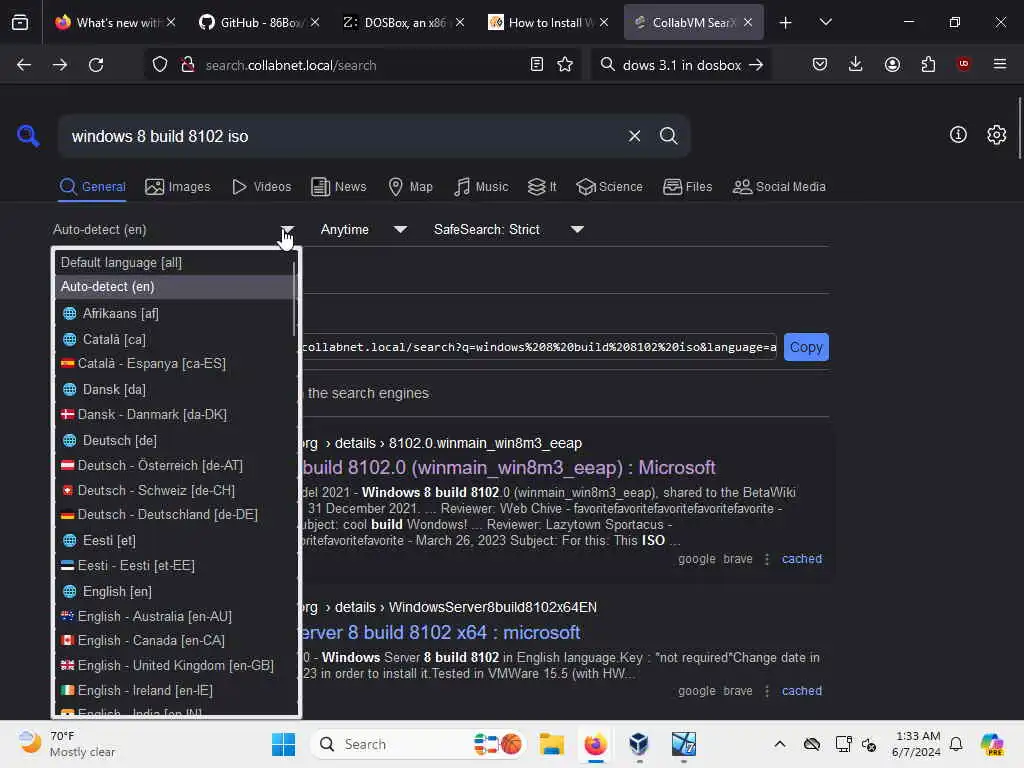Switch to the General search tab
This screenshot has height=768, width=1024.
92,187
